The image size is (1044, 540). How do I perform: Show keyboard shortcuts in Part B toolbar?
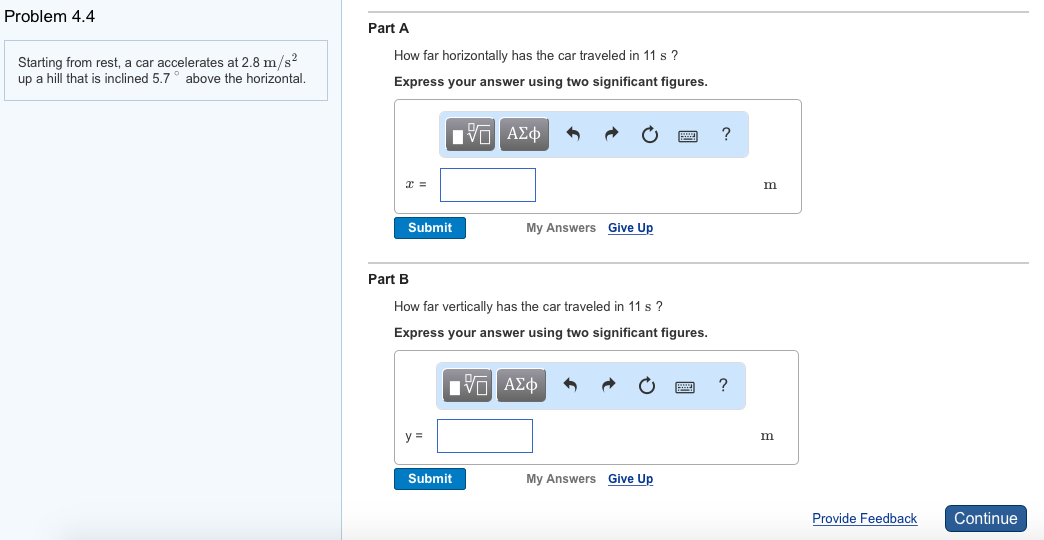(687, 386)
